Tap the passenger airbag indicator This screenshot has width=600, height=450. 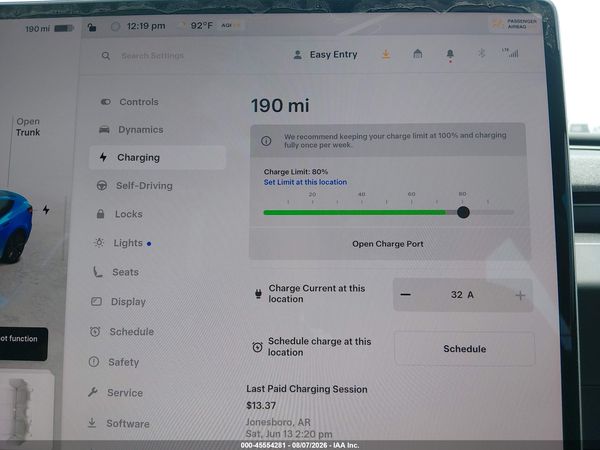(x=514, y=24)
